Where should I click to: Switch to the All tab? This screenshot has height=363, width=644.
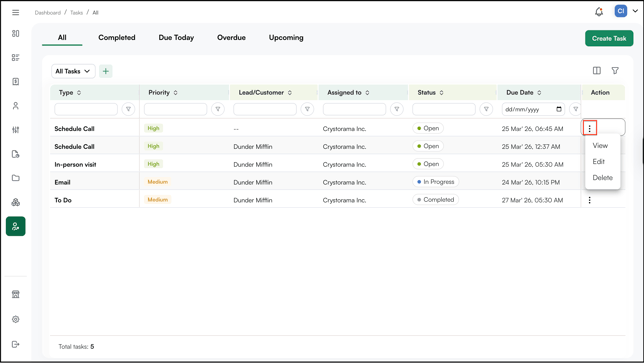click(62, 37)
